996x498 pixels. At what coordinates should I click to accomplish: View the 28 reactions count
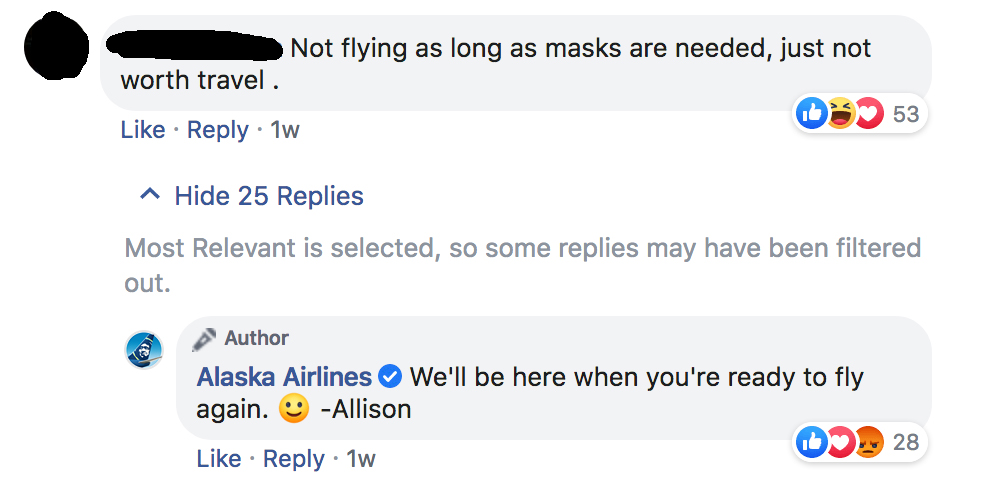tap(906, 442)
